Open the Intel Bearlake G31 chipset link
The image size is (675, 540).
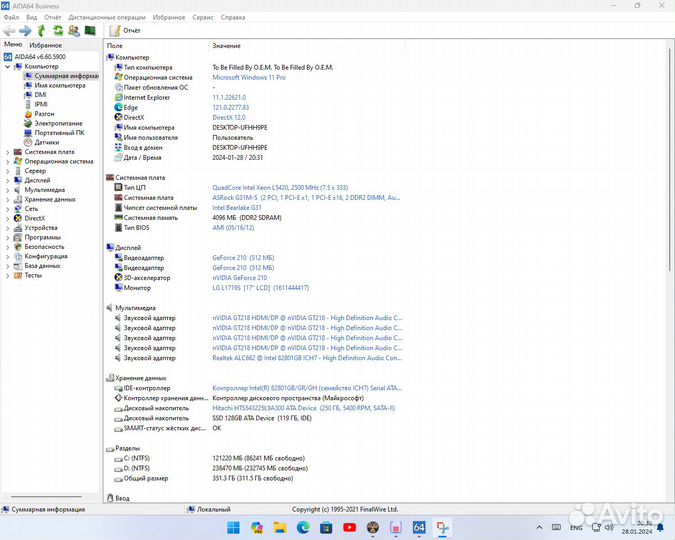[x=237, y=208]
